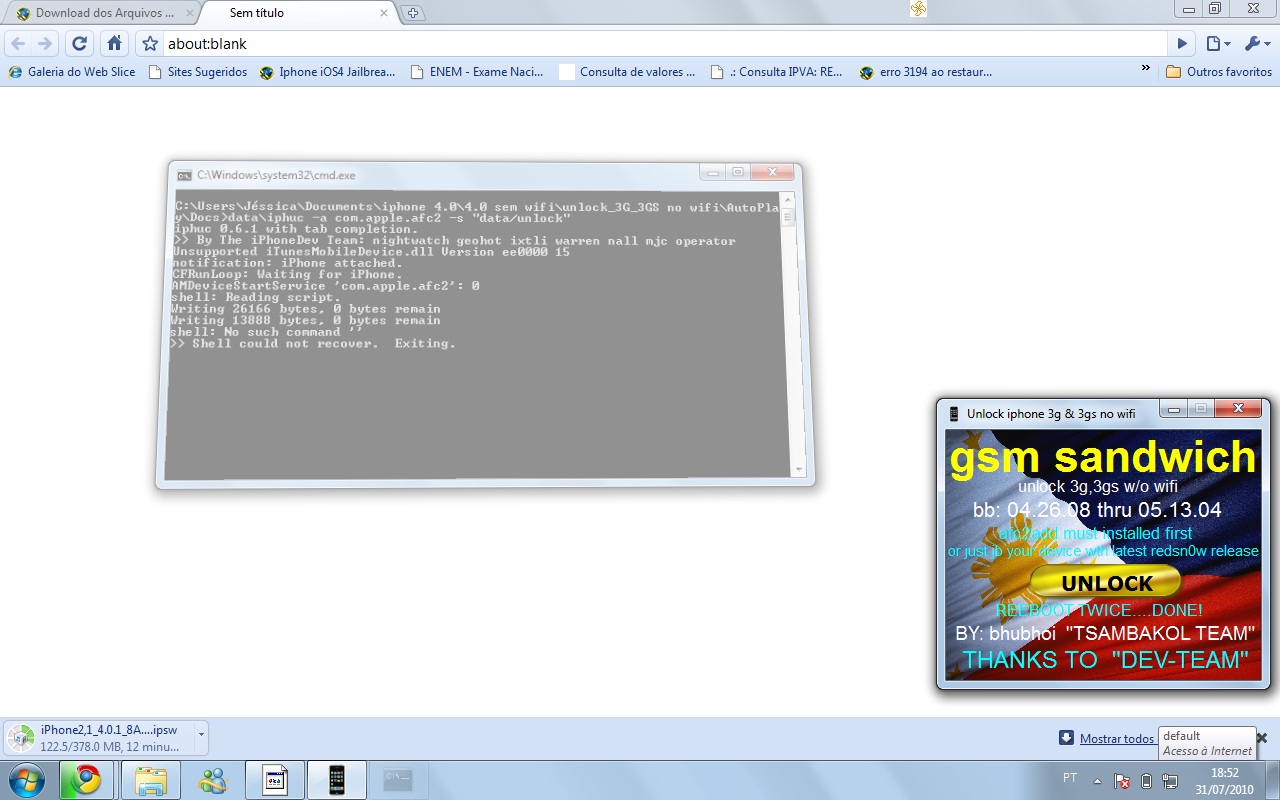Click the iPhone2,1_4.0.1 ipsw download item
The height and width of the screenshot is (800, 1280).
click(x=98, y=738)
